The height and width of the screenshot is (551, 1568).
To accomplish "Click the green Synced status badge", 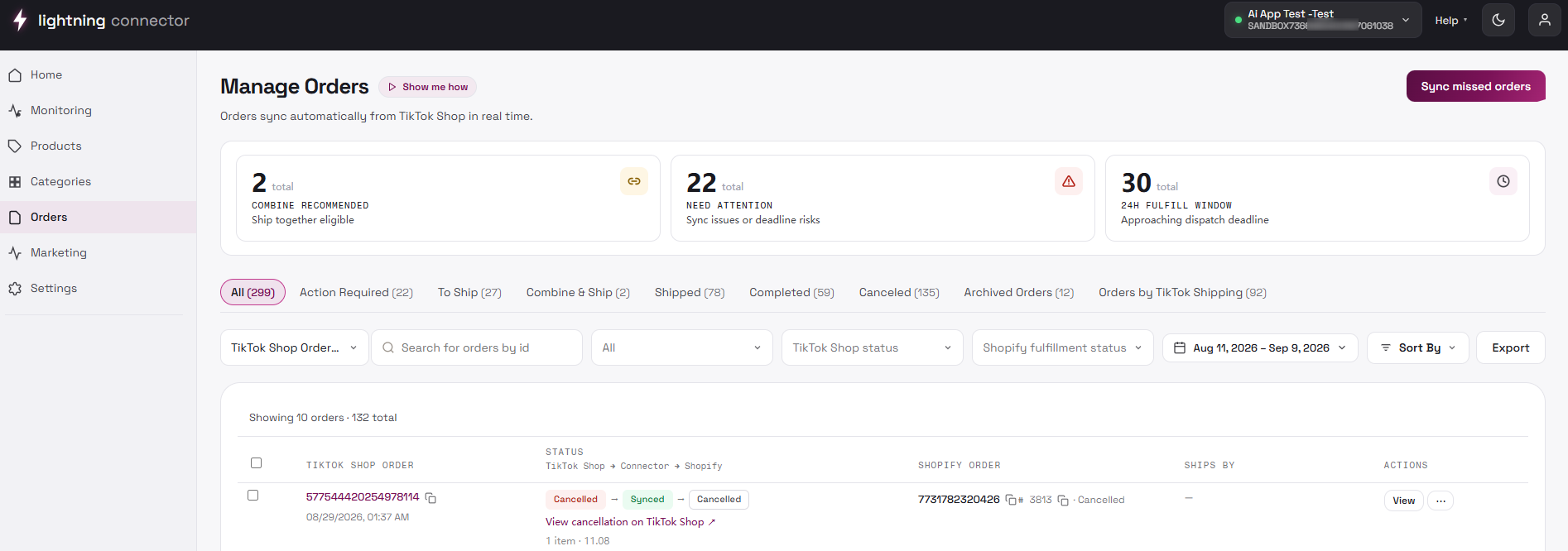I will pyautogui.click(x=647, y=500).
